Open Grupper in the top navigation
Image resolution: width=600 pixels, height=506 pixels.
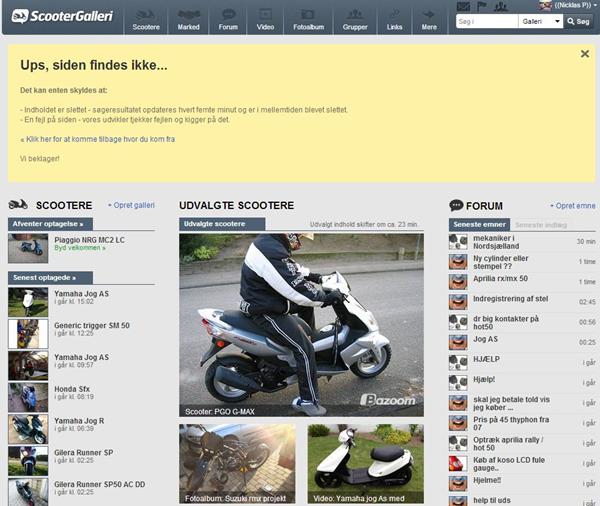pos(355,20)
